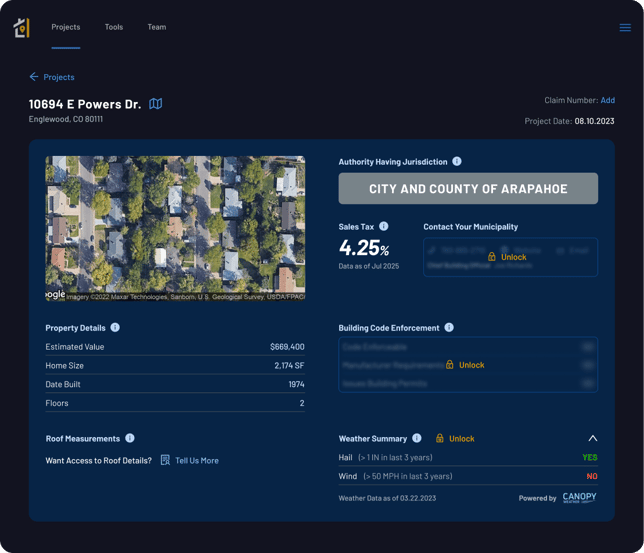Open the Team tab
This screenshot has width=644, height=553.
pyautogui.click(x=157, y=27)
